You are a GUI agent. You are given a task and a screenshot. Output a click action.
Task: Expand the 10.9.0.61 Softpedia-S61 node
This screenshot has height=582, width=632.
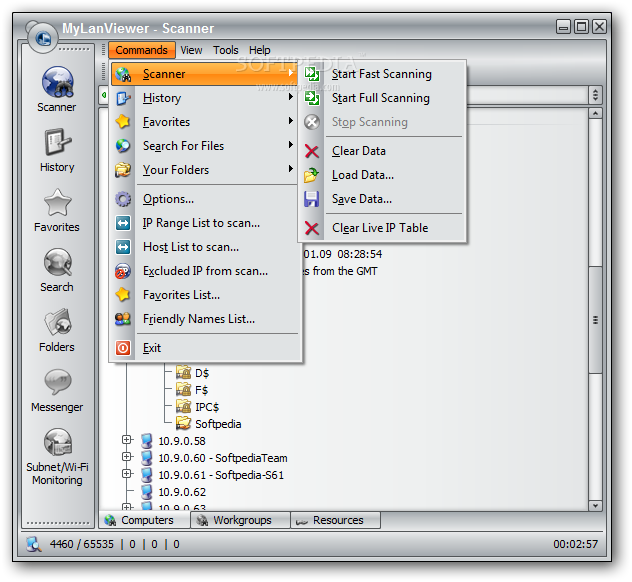tap(127, 474)
